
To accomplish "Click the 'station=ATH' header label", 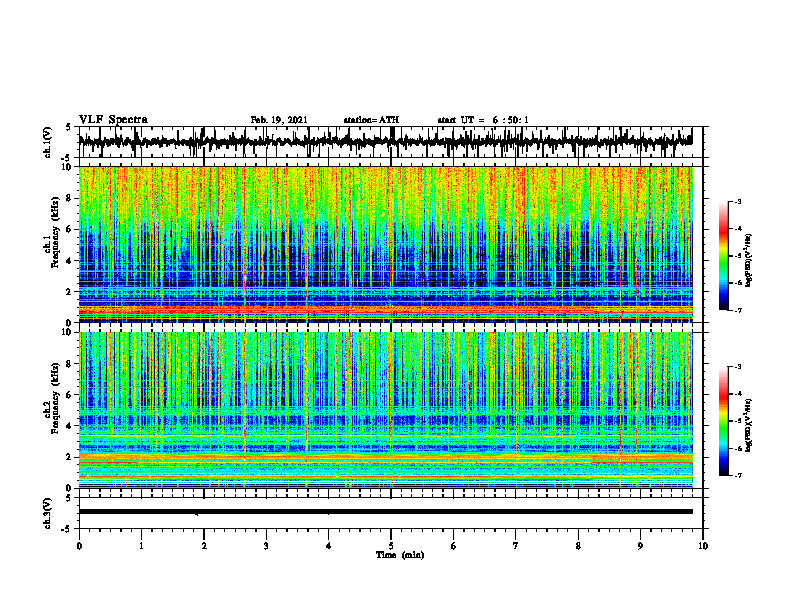I will tap(371, 120).
